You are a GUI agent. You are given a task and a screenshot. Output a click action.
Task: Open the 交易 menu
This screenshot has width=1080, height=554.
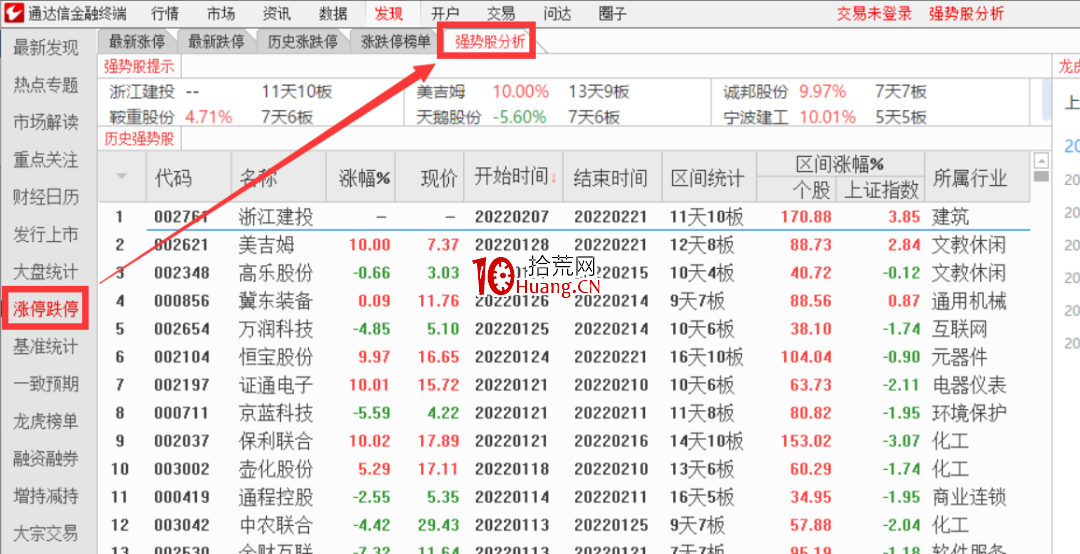coord(501,13)
